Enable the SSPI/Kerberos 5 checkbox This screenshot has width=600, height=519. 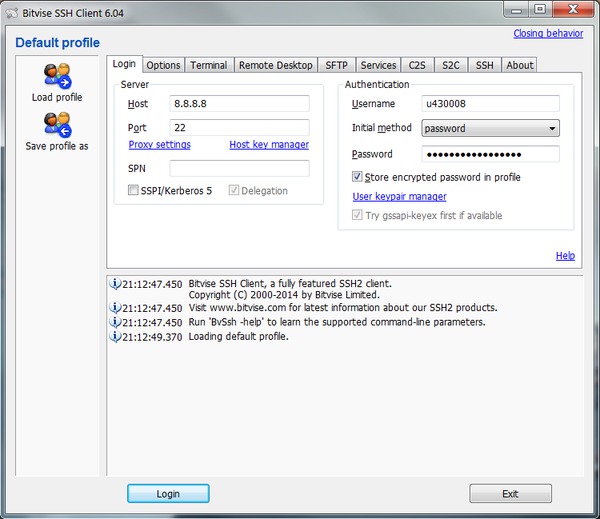tap(133, 190)
